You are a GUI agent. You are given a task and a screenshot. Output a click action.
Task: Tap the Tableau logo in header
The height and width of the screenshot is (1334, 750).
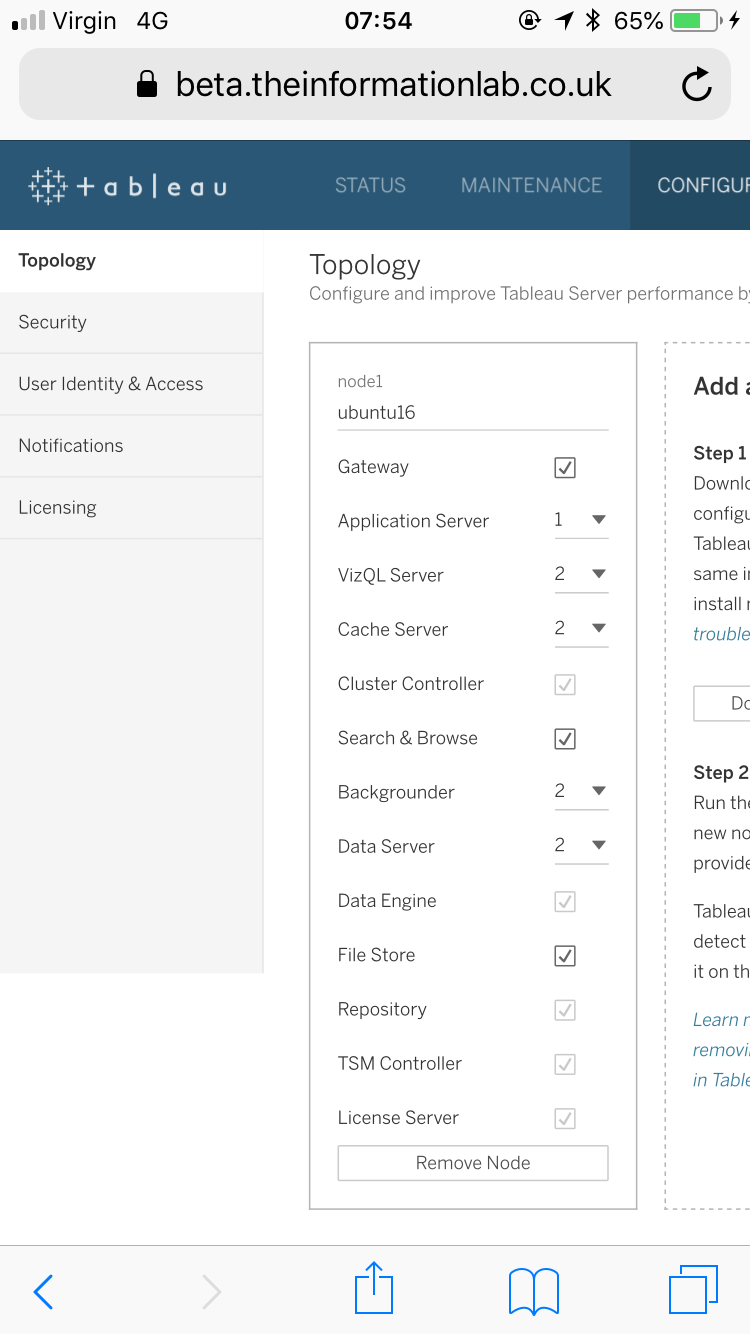click(x=128, y=186)
